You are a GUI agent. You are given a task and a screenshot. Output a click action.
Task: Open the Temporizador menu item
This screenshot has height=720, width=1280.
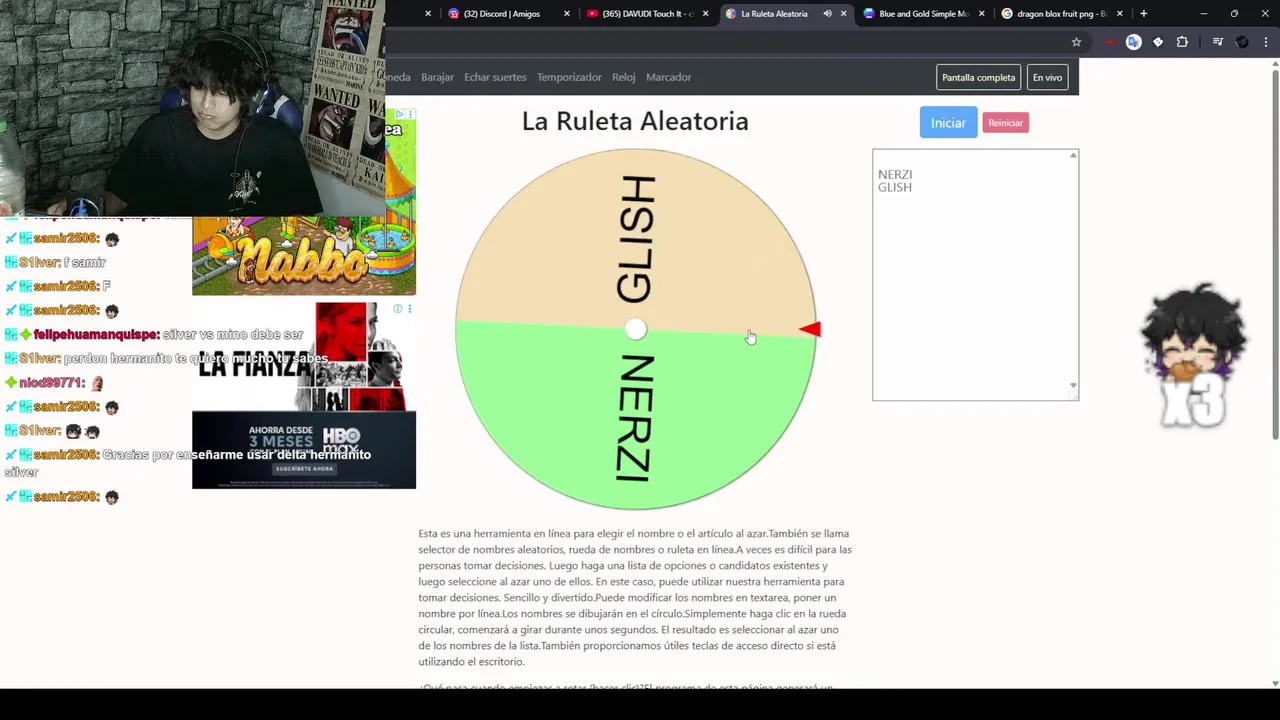click(569, 77)
